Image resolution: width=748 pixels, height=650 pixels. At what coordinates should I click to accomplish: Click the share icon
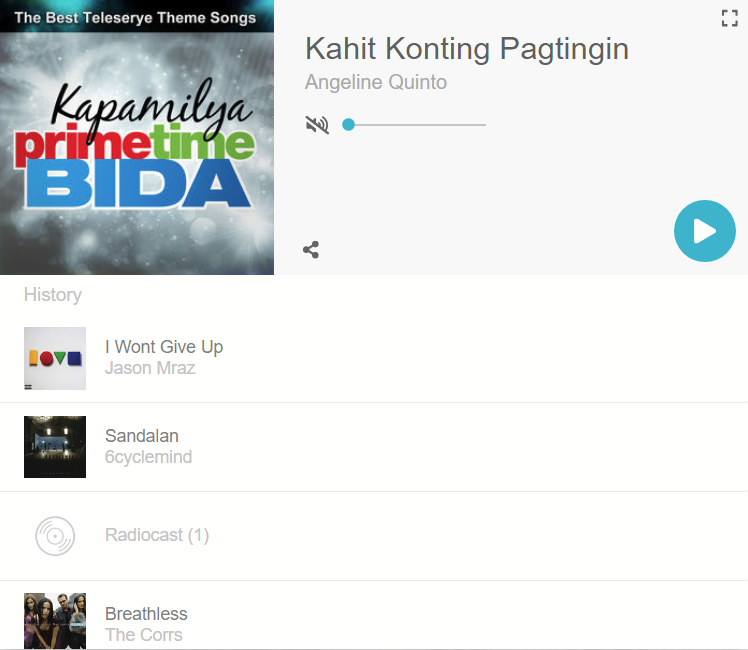[x=311, y=250]
